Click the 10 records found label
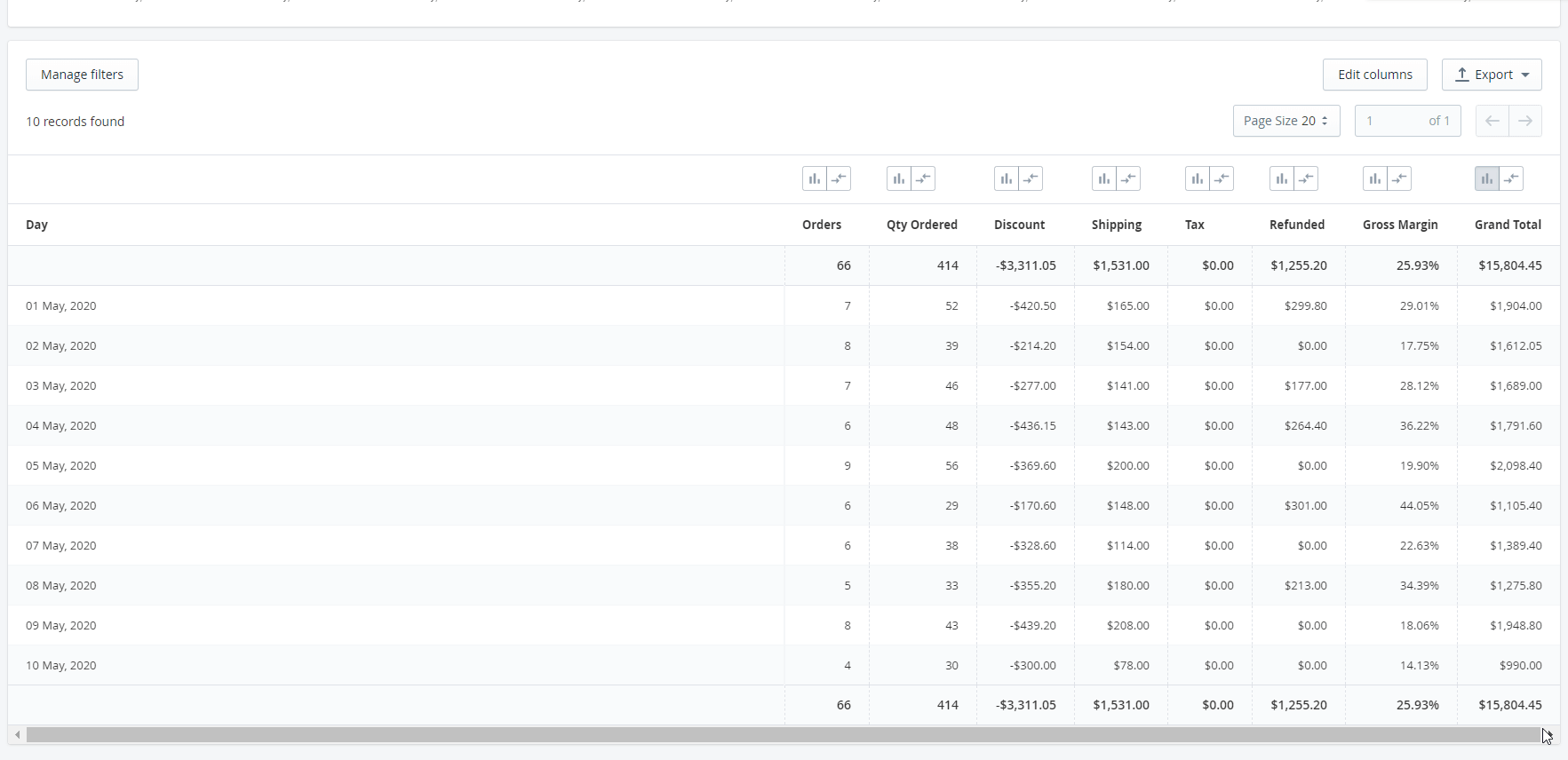The image size is (1568, 760). pyautogui.click(x=75, y=122)
